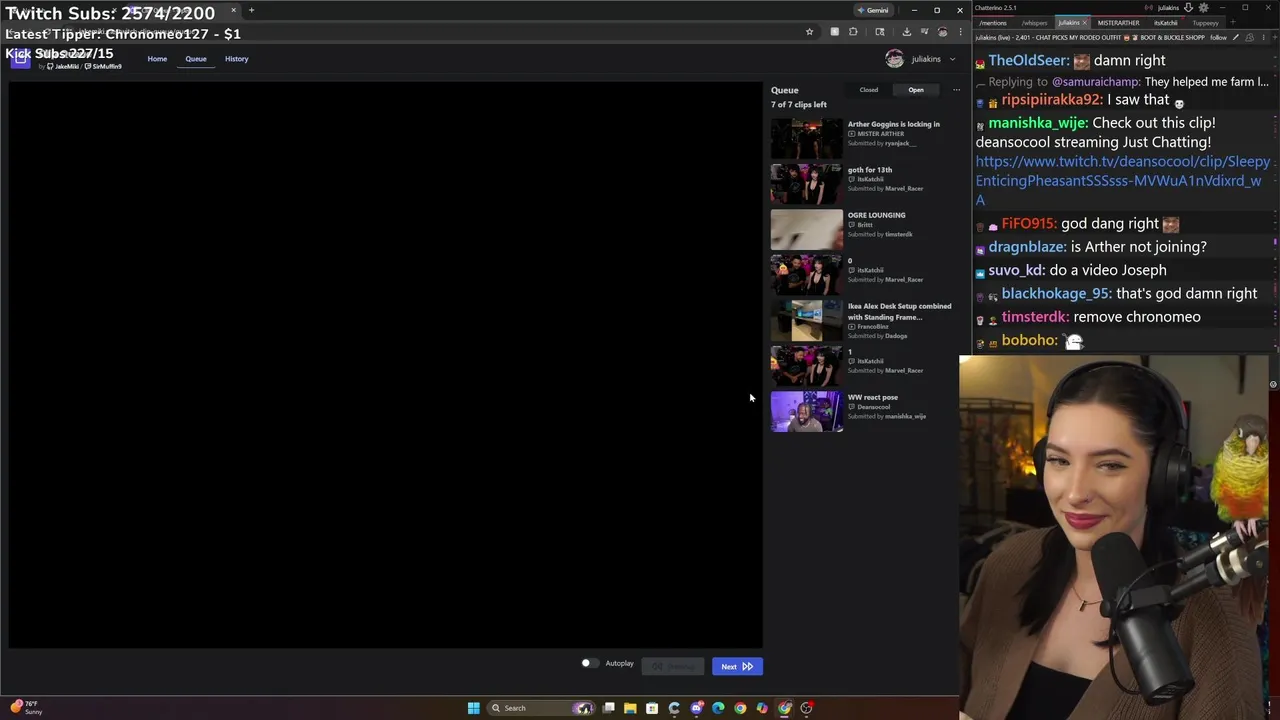The image size is (1280, 720).
Task: Open itsKatchii tab in Chatterino
Action: coord(1166,23)
